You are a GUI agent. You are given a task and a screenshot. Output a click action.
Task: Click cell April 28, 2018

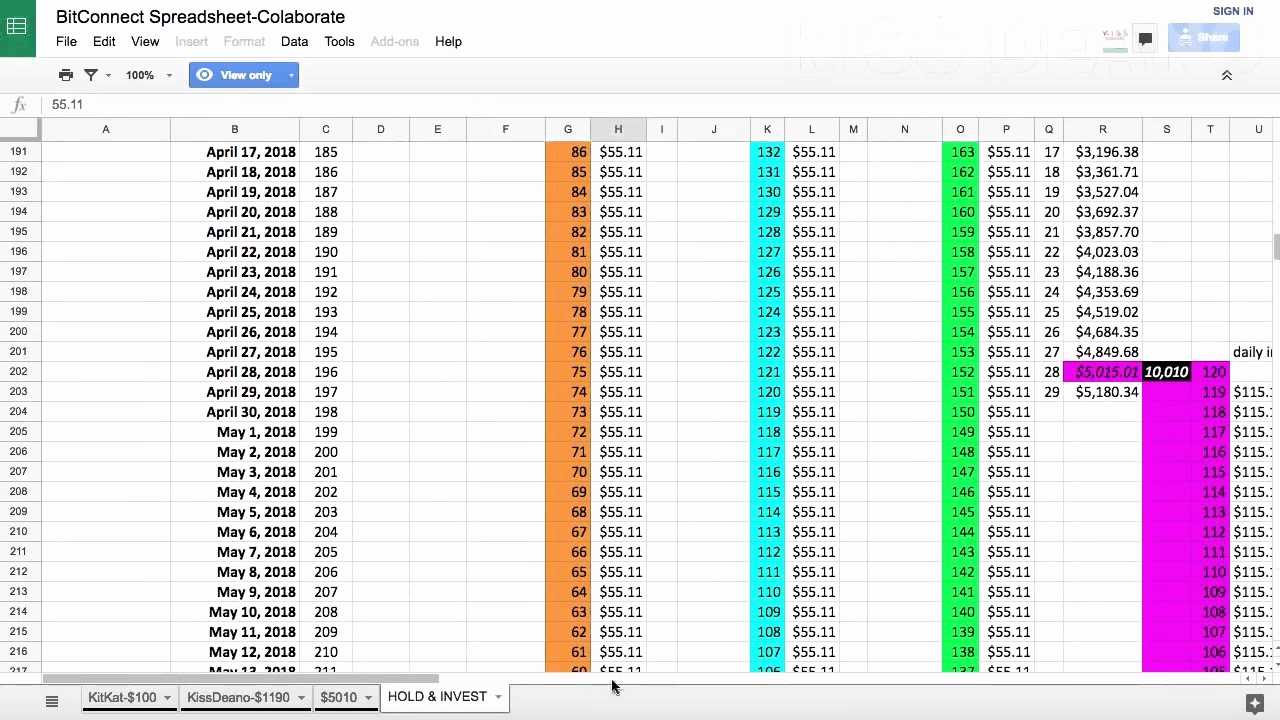[235, 372]
